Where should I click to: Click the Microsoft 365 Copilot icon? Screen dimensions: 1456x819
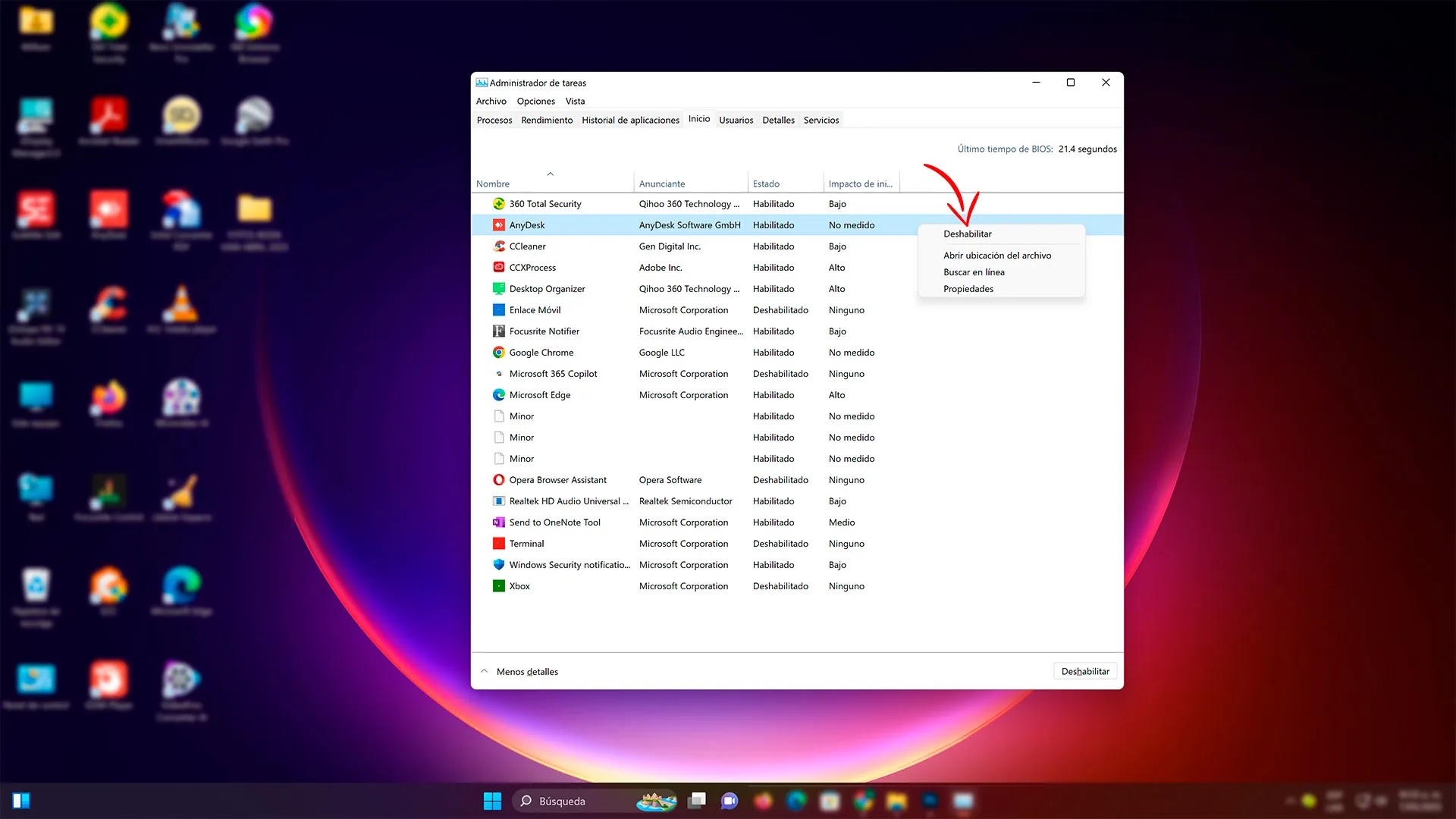[498, 374]
